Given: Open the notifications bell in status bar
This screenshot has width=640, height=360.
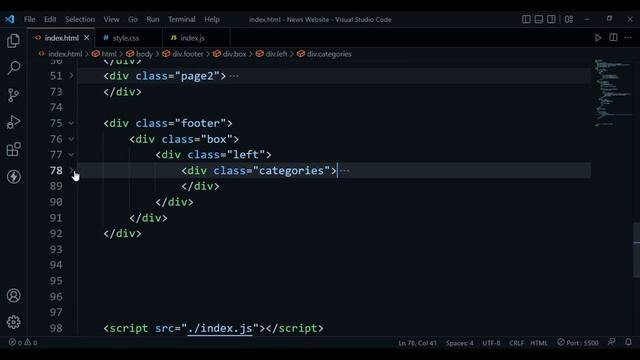Looking at the screenshot, I should [x=628, y=342].
